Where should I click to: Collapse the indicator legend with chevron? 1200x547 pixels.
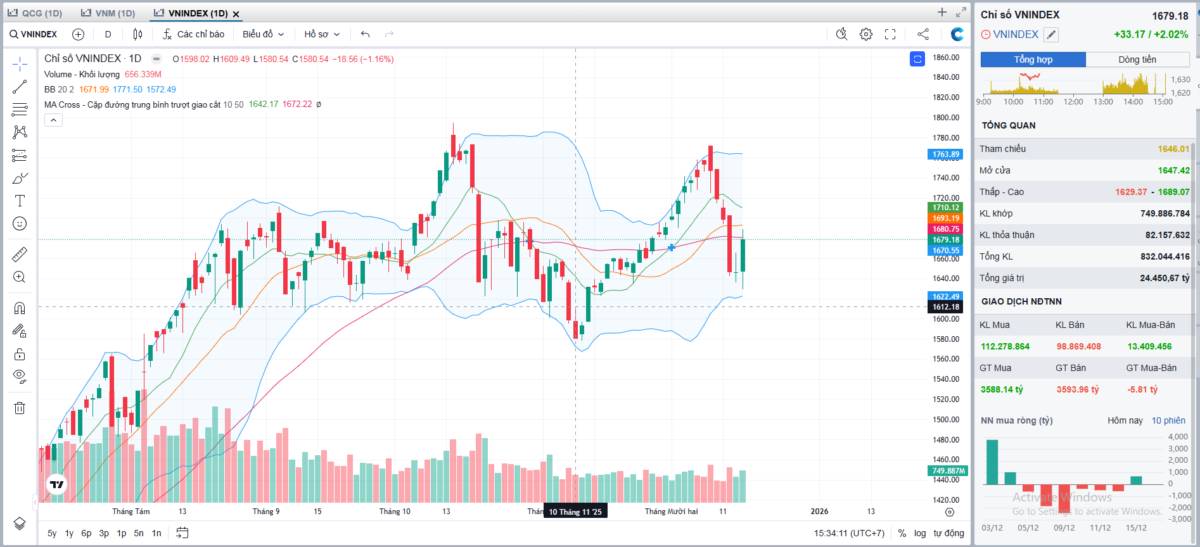point(53,120)
